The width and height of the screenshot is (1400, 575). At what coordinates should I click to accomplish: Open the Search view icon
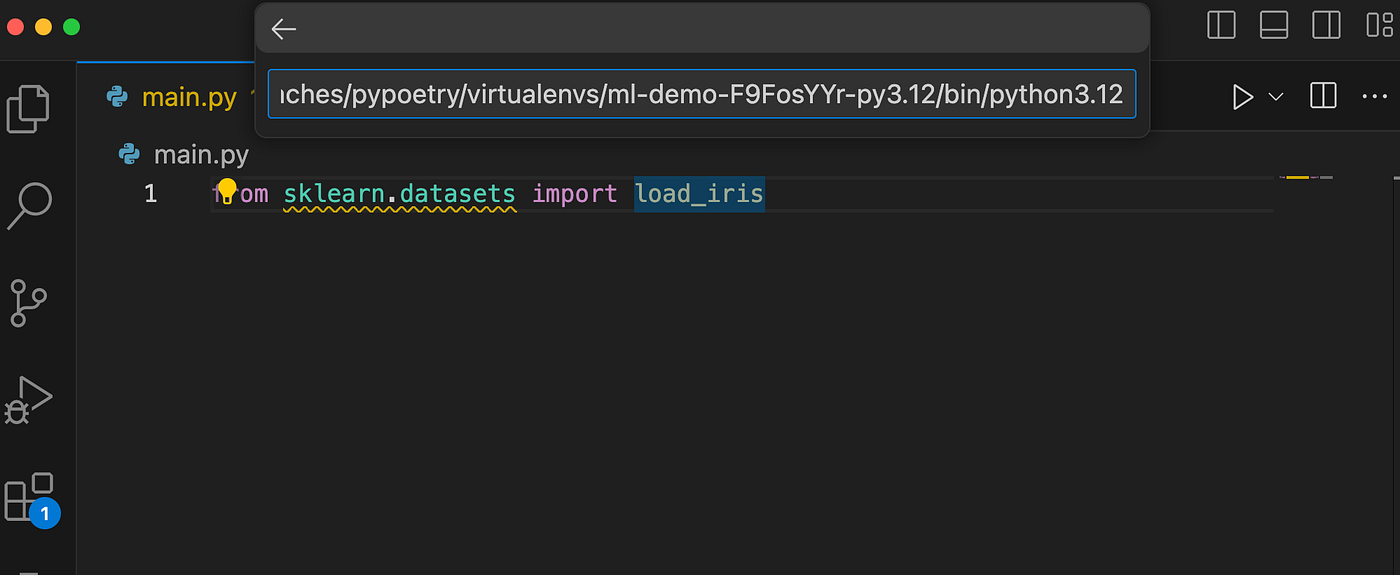(29, 205)
